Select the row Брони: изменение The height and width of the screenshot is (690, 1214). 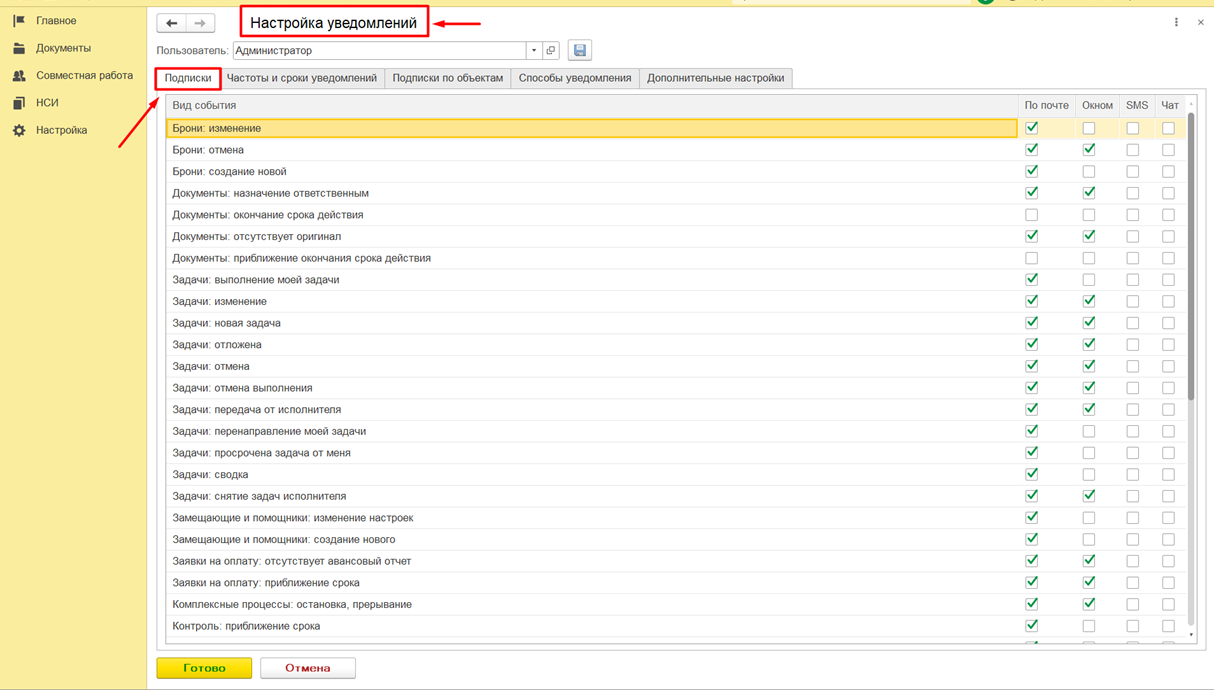592,128
